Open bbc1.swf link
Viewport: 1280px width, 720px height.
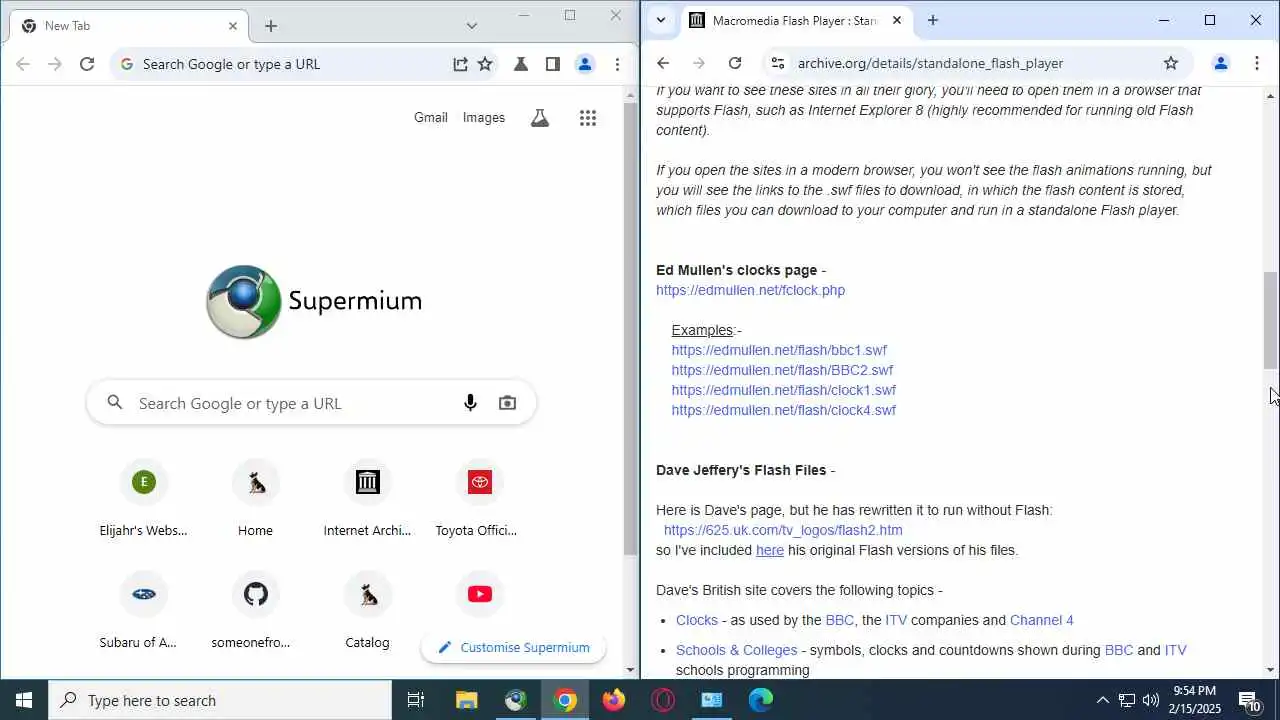point(779,350)
